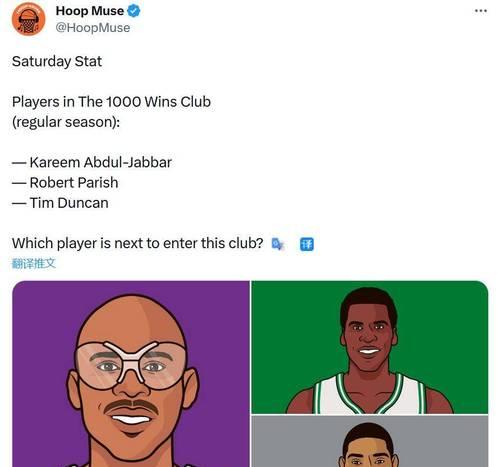
Task: Open the three-dot more options menu
Action: [481, 11]
